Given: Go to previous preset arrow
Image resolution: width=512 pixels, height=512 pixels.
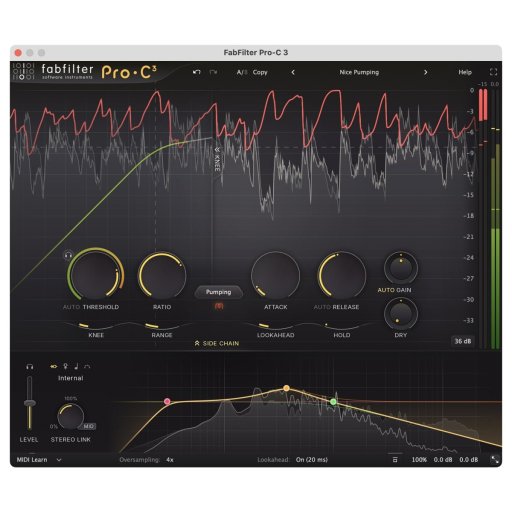Looking at the screenshot, I should click(293, 72).
